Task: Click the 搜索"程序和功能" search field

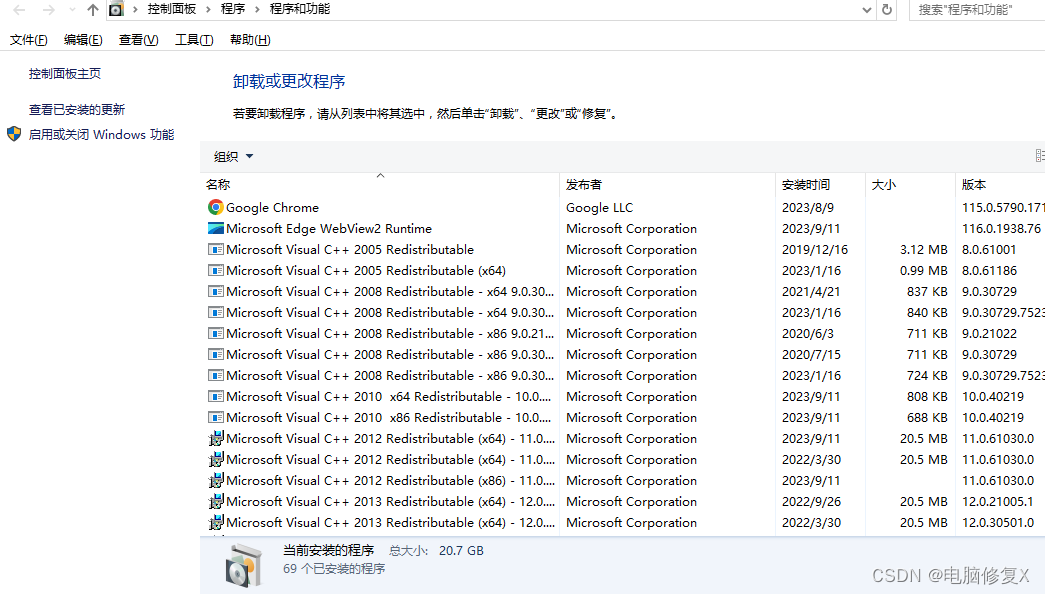Action: pos(977,10)
